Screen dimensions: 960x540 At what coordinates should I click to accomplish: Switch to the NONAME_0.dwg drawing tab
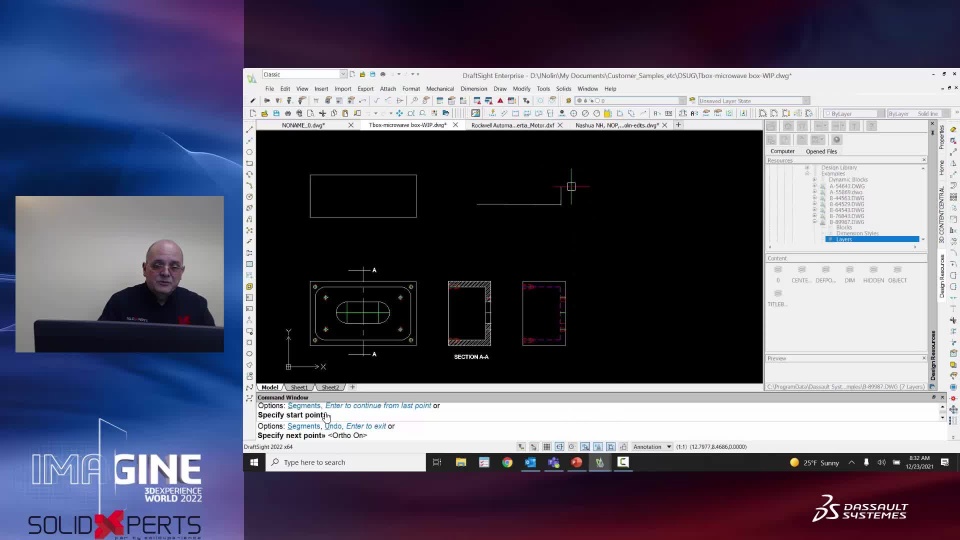point(304,125)
